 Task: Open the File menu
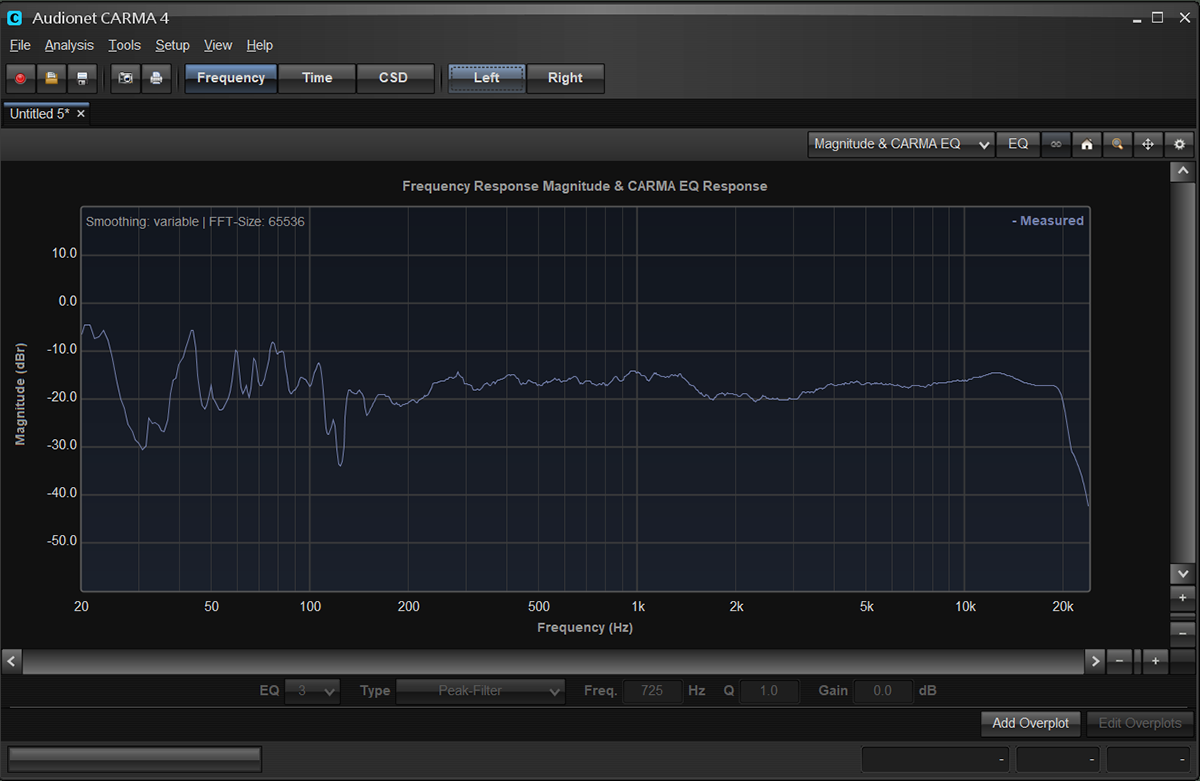[20, 45]
